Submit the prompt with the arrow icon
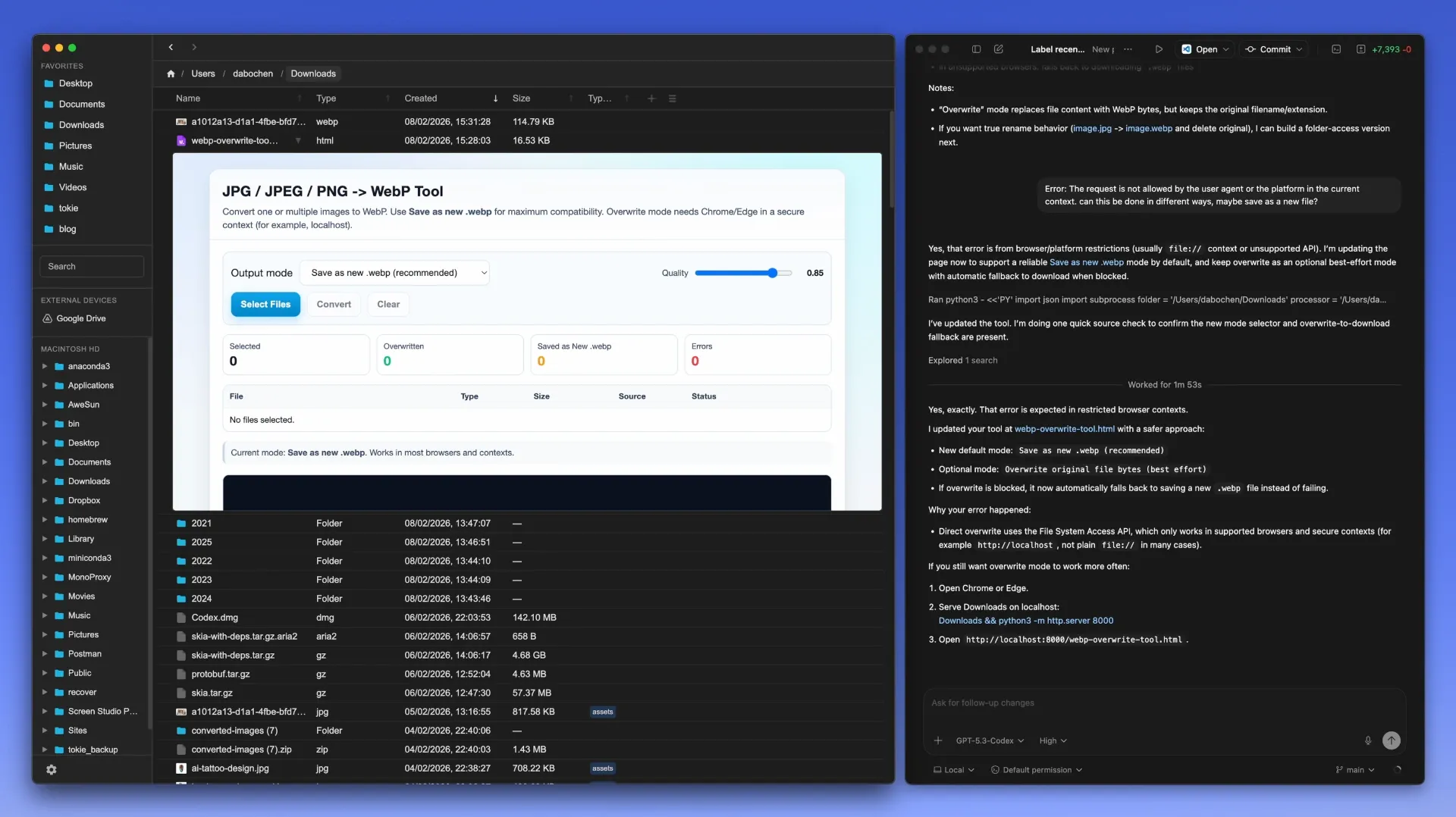 (x=1392, y=740)
